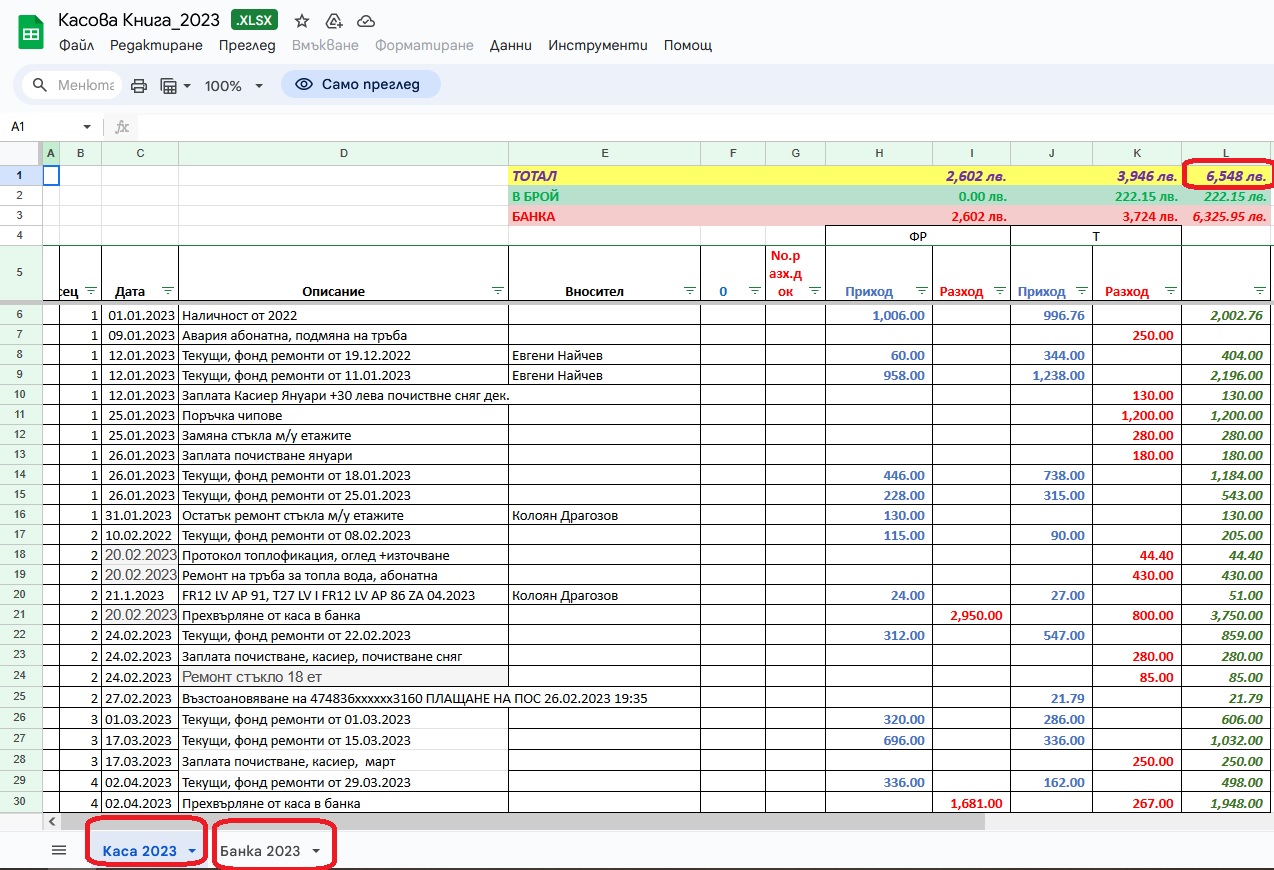1274x870 pixels.
Task: Click the 2,950.00 Разход cell
Action: [971, 617]
